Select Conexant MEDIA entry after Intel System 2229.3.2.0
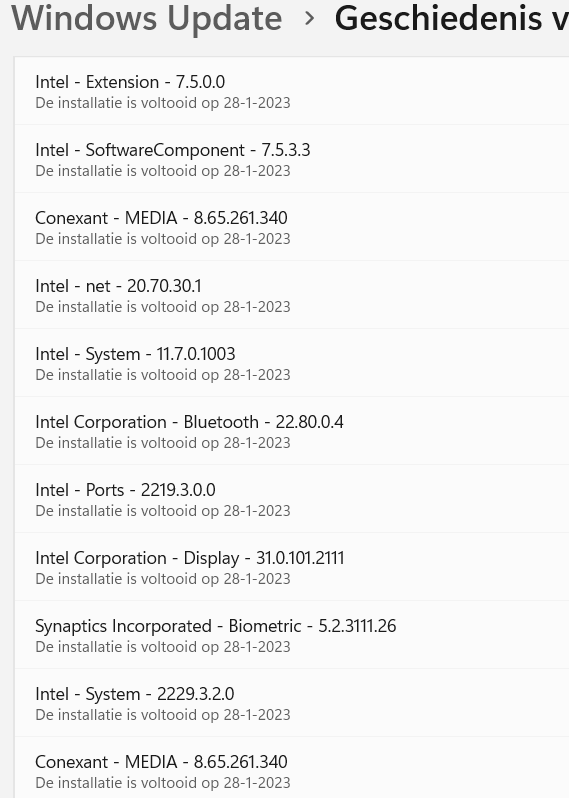This screenshot has width=569, height=798. coord(292,768)
